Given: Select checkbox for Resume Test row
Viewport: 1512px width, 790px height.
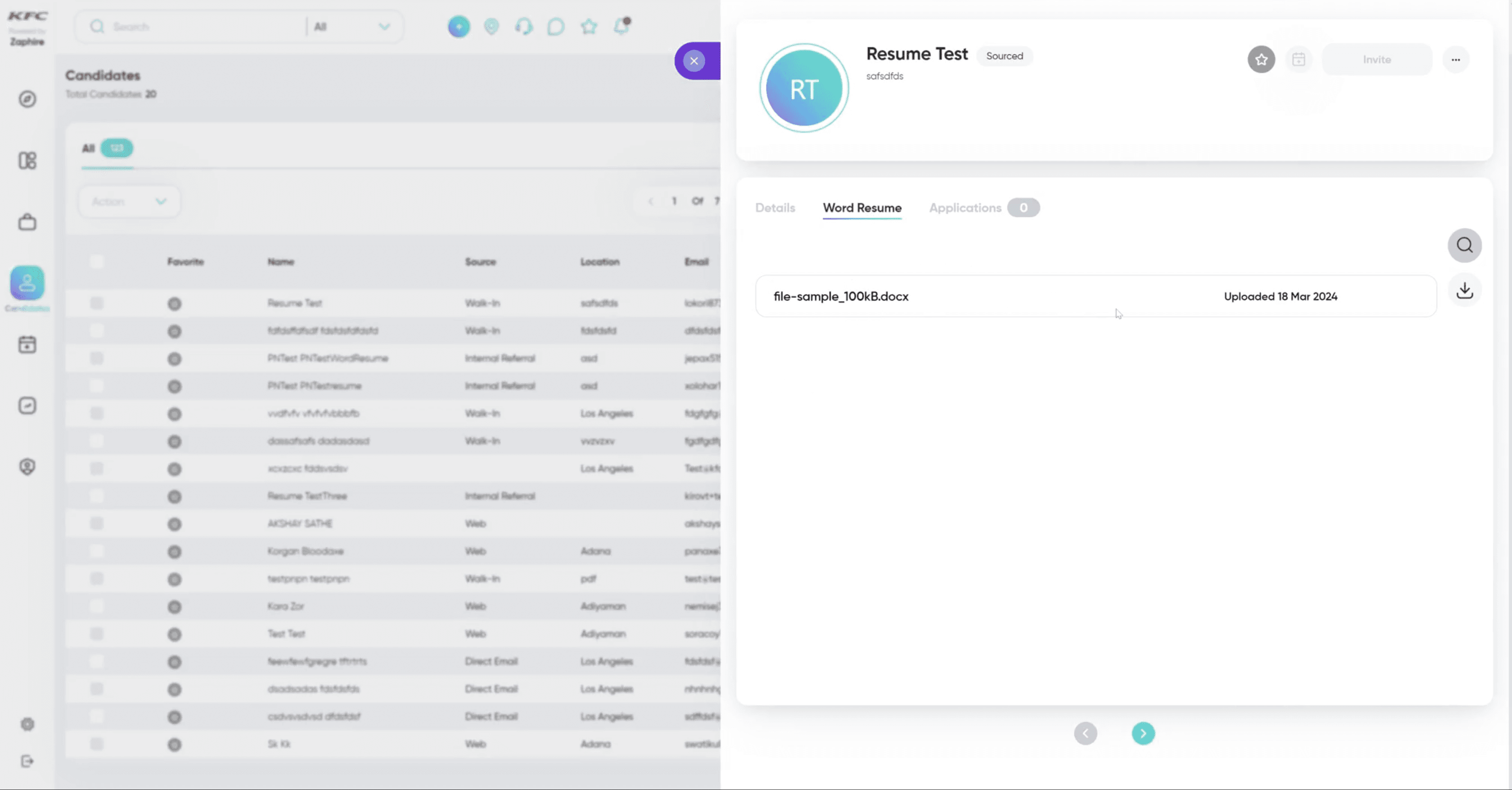Looking at the screenshot, I should tap(97, 303).
